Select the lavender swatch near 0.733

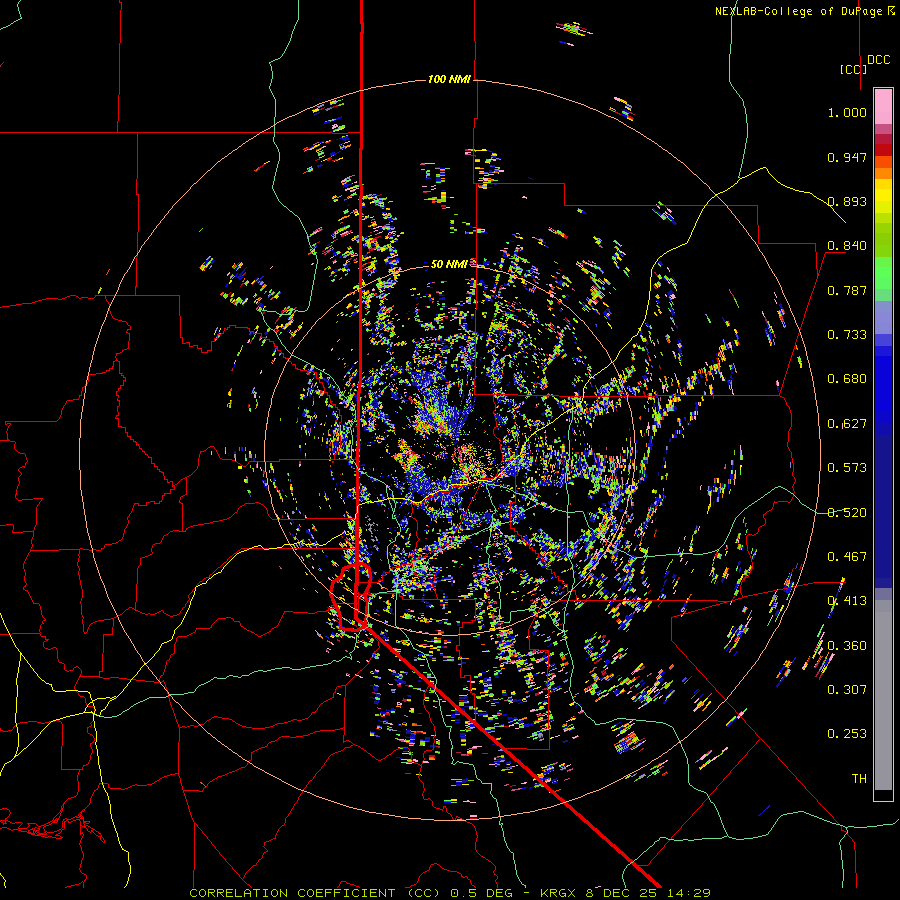click(883, 318)
